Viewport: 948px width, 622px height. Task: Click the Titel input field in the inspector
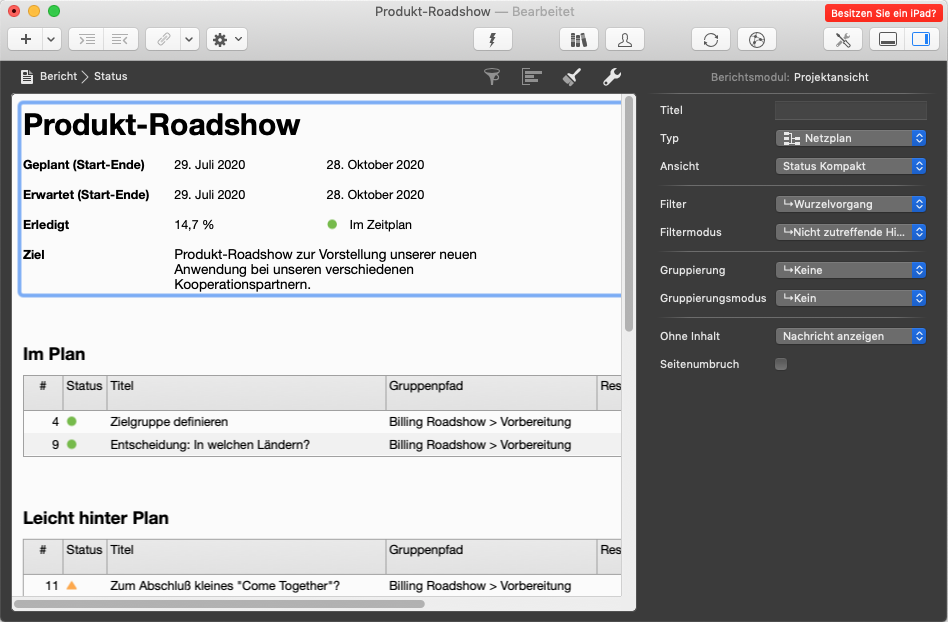[850, 110]
